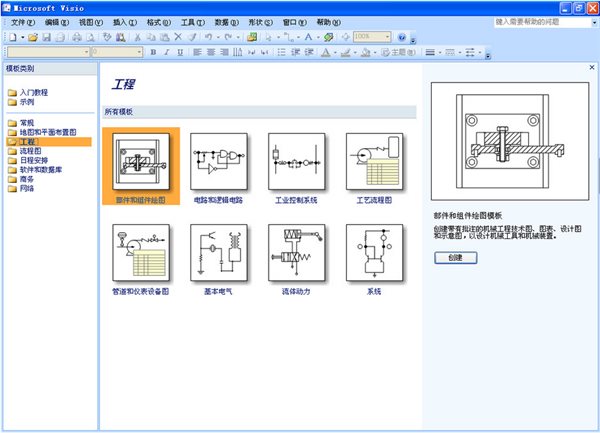Image resolution: width=600 pixels, height=433 pixels.
Task: Open the Undo history dropdown arrow
Action: click(218, 37)
